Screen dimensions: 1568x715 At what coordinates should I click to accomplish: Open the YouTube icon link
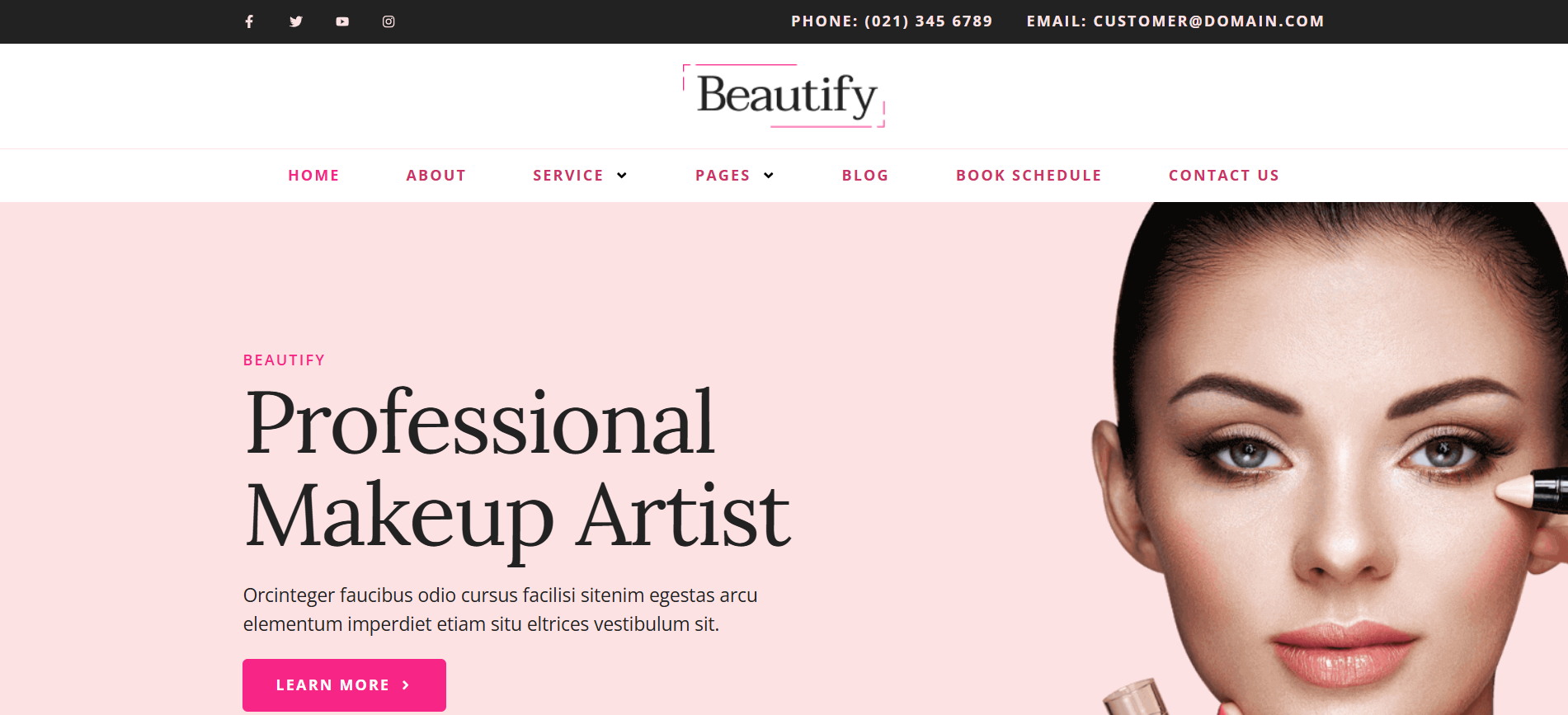click(342, 21)
